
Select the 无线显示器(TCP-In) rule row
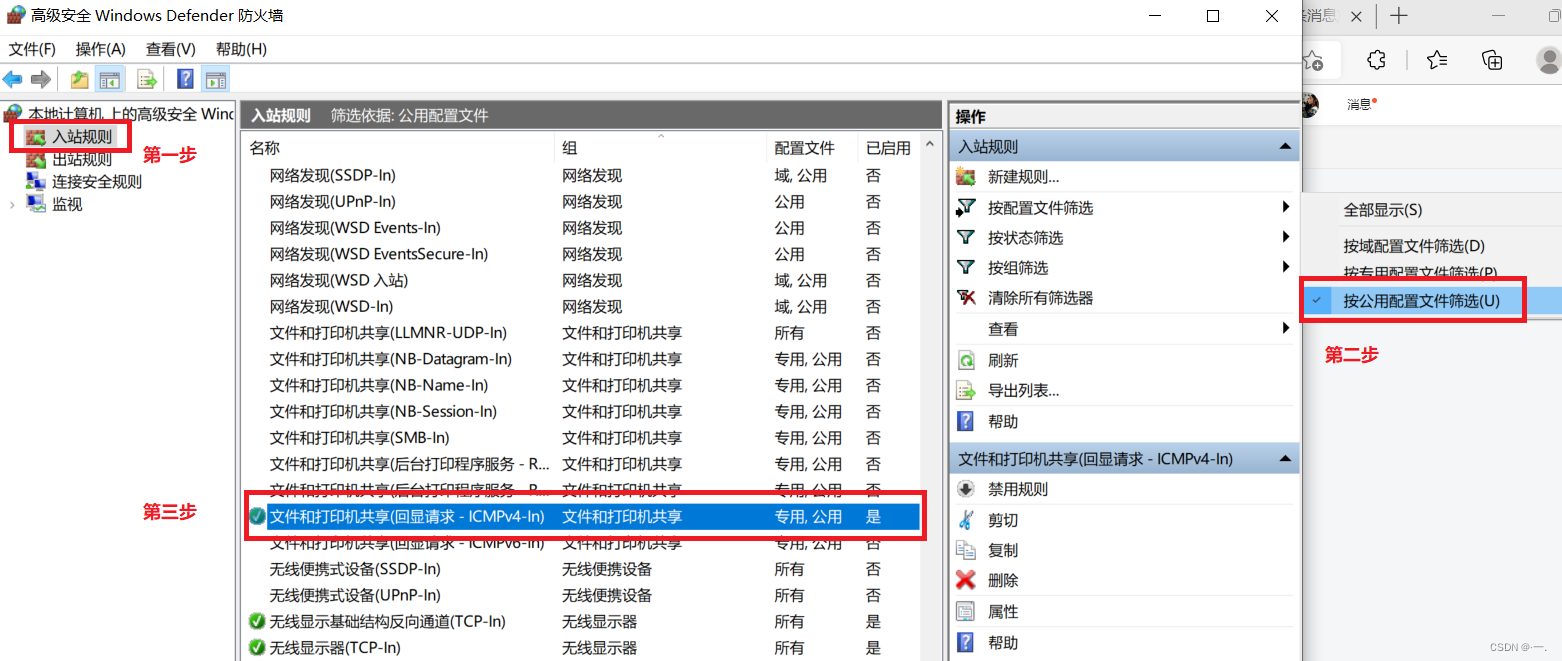tap(582, 648)
